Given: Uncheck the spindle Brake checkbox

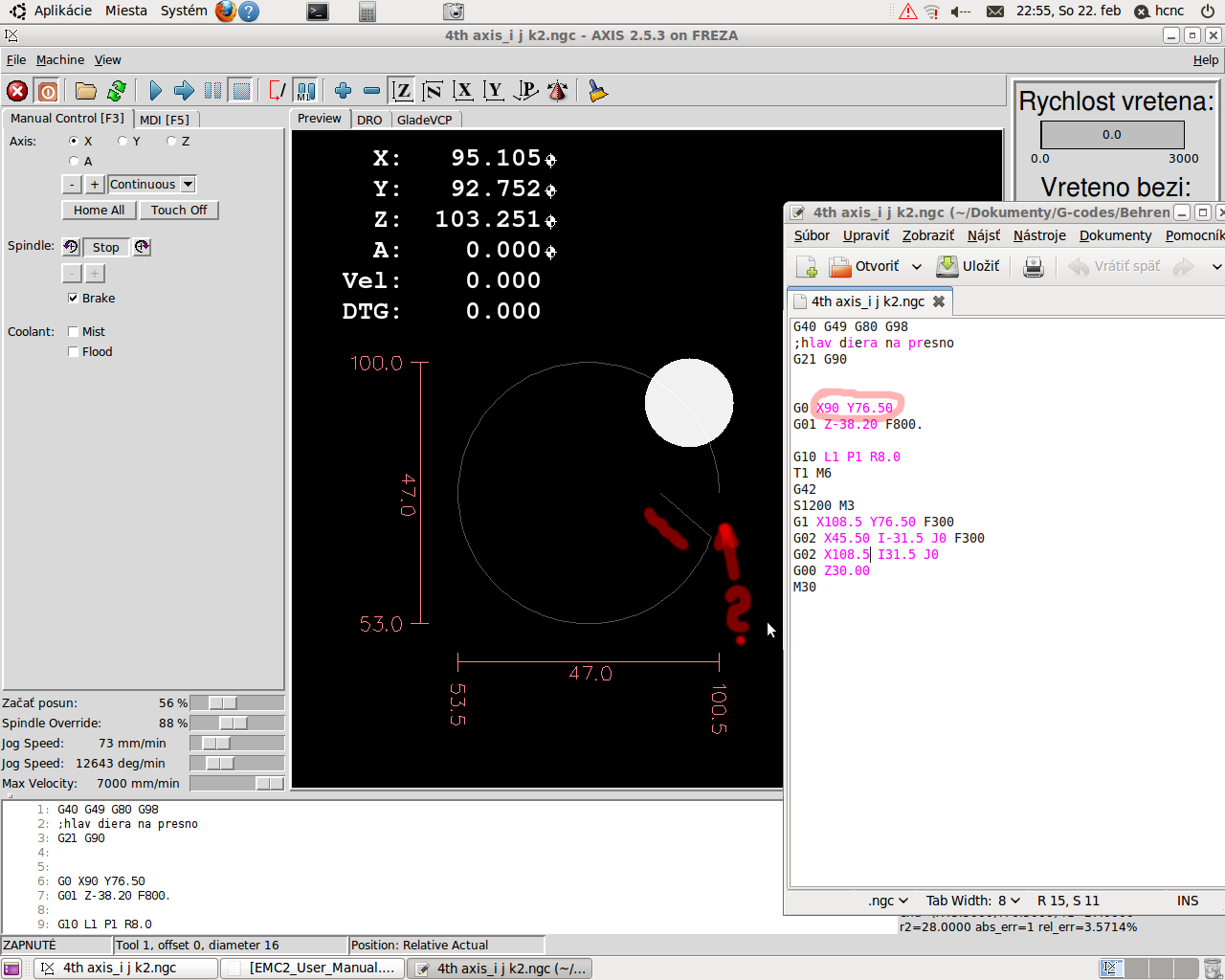Looking at the screenshot, I should point(74,299).
